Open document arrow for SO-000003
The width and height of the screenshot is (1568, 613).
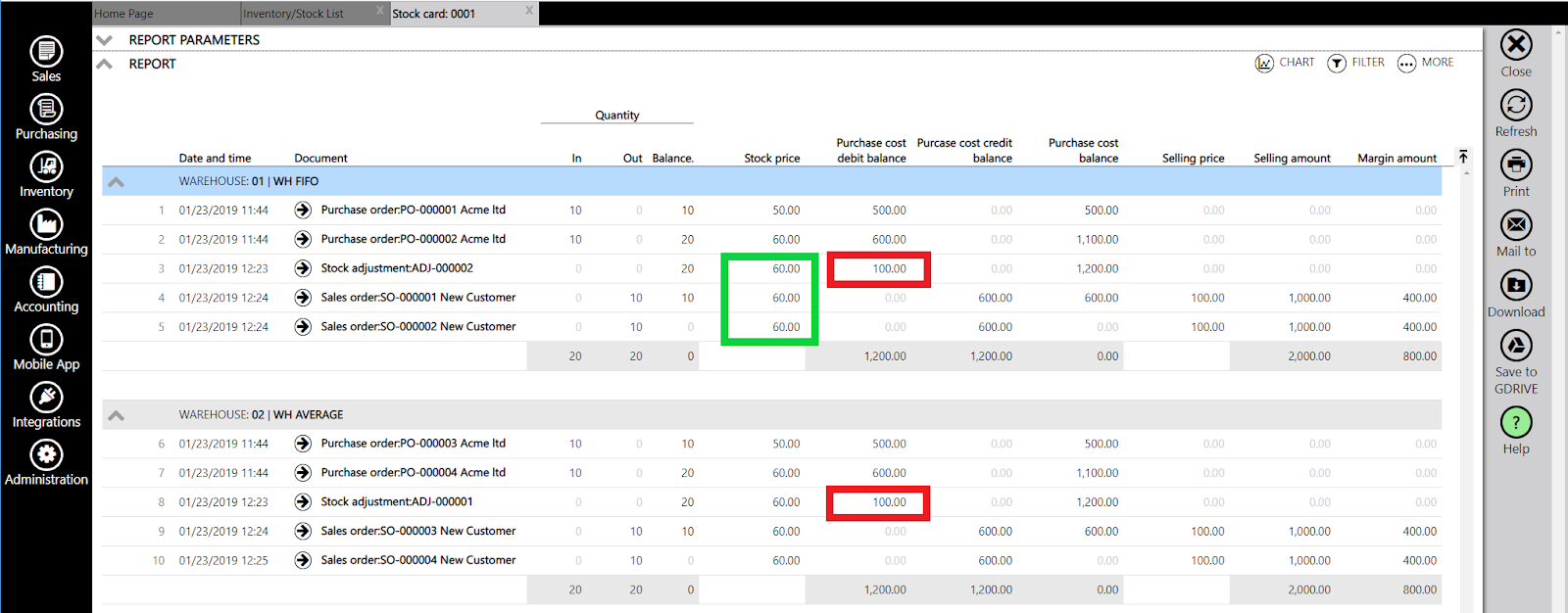click(303, 532)
